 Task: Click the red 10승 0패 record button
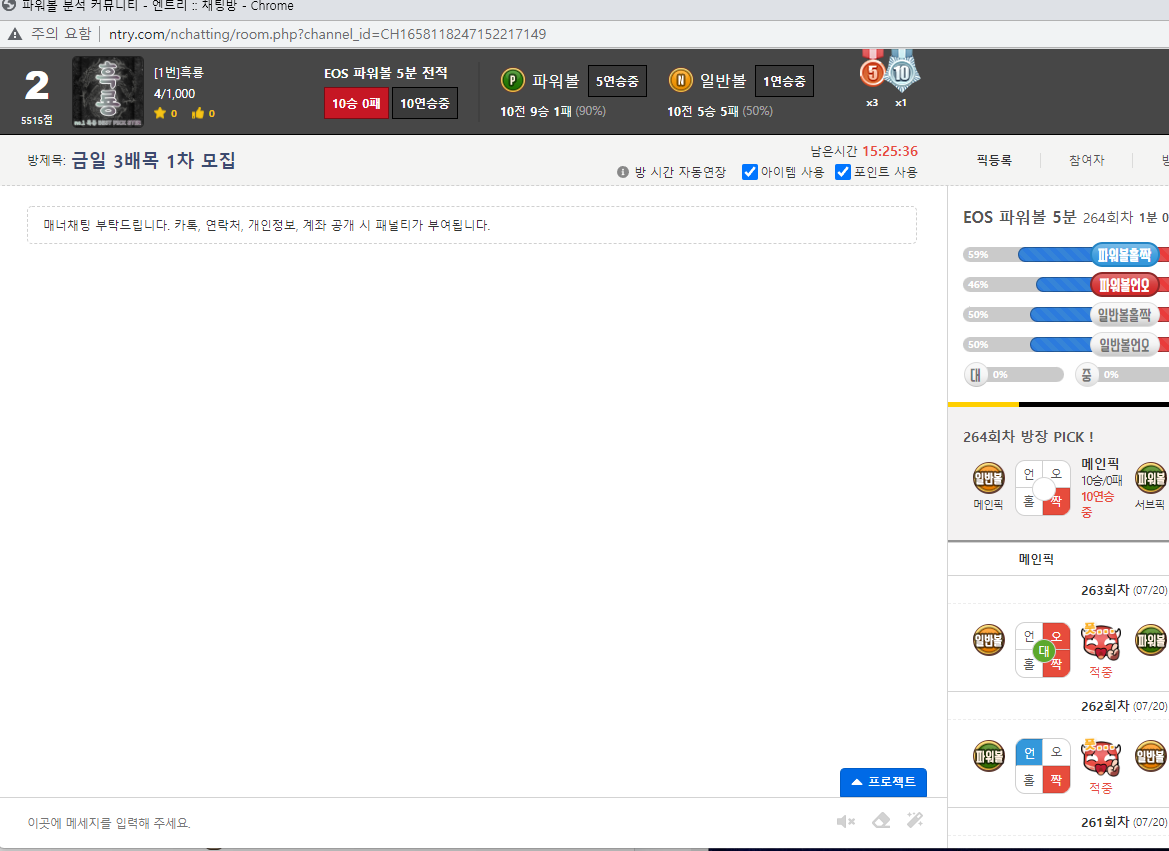coord(356,103)
